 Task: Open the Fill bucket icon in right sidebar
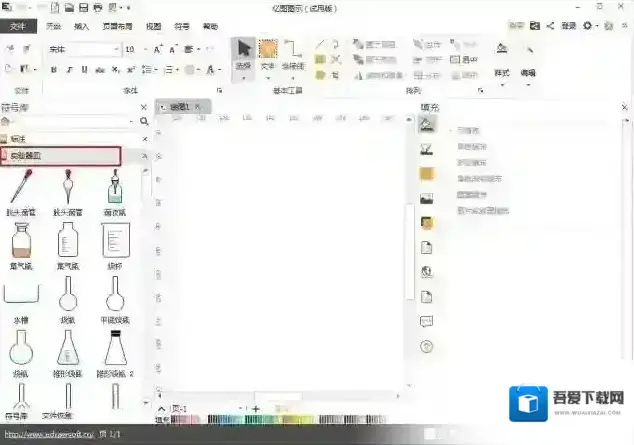pos(426,126)
